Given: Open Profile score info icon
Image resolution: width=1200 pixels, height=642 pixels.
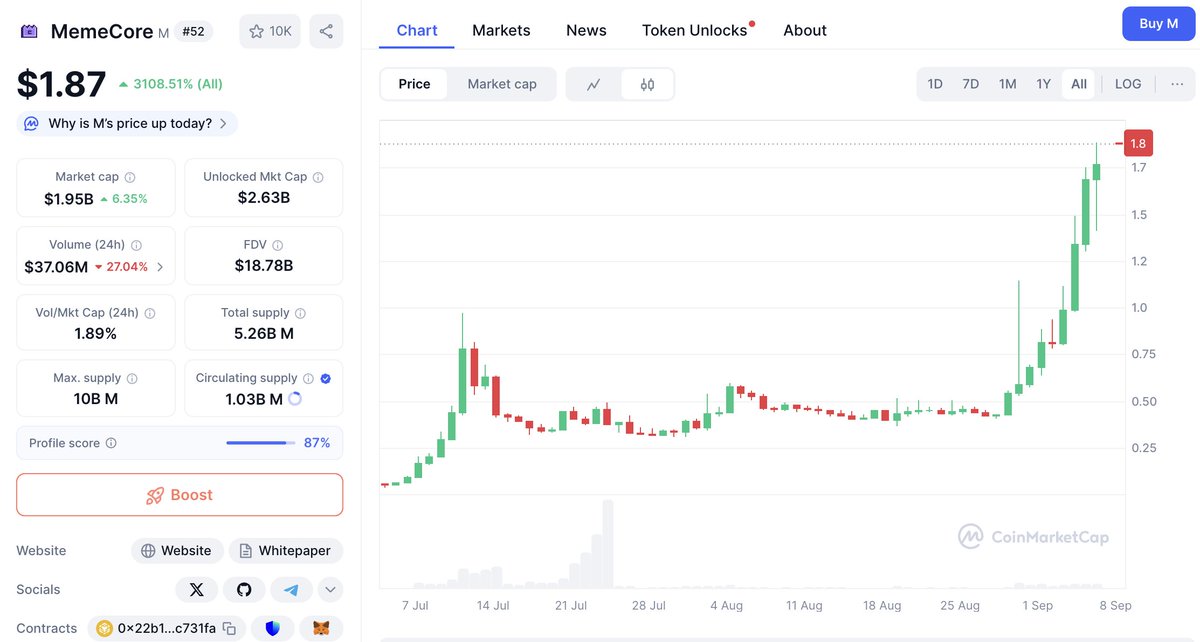Looking at the screenshot, I should tap(111, 443).
